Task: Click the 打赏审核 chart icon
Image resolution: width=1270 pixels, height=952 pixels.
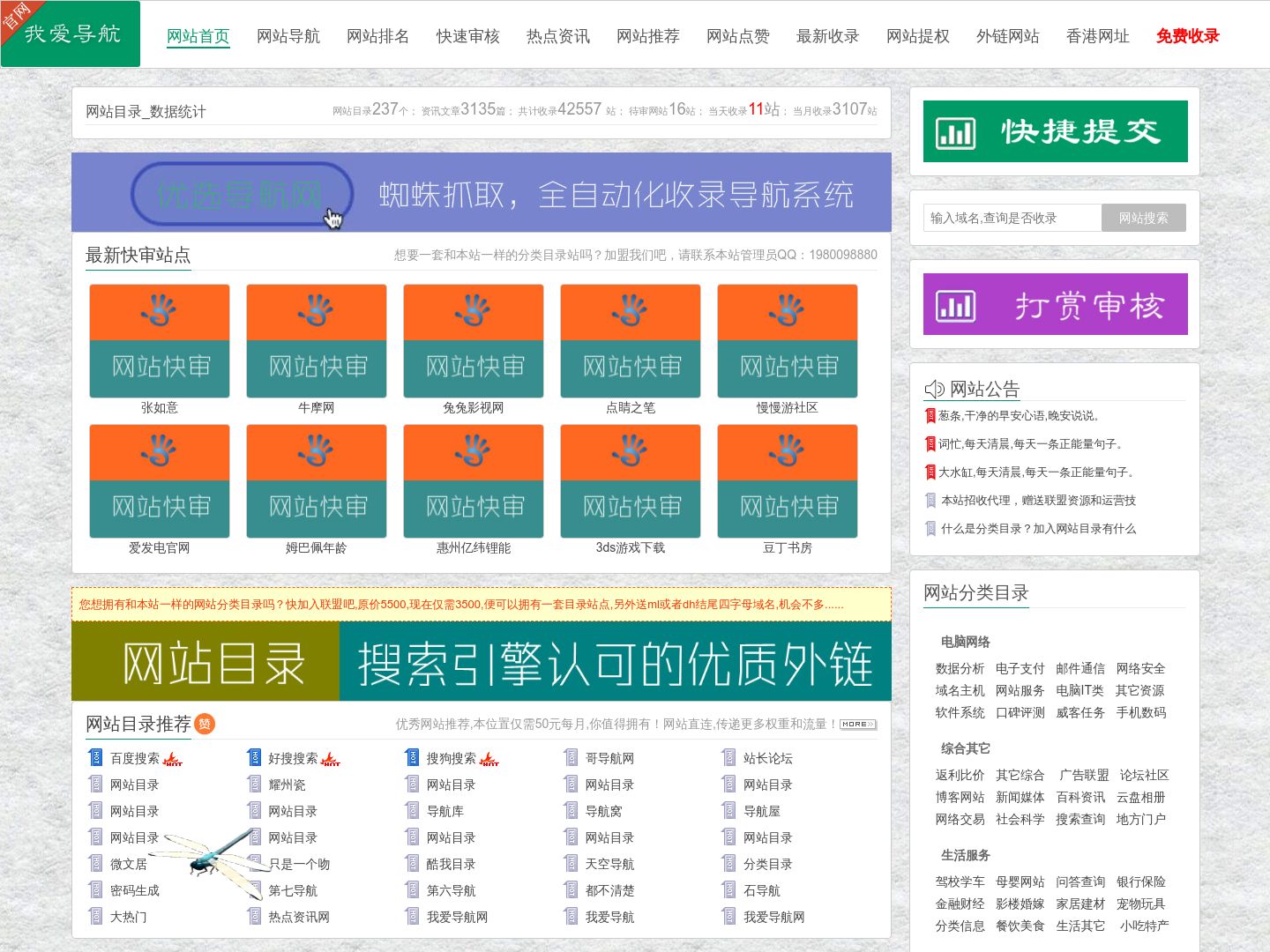Action: (955, 306)
